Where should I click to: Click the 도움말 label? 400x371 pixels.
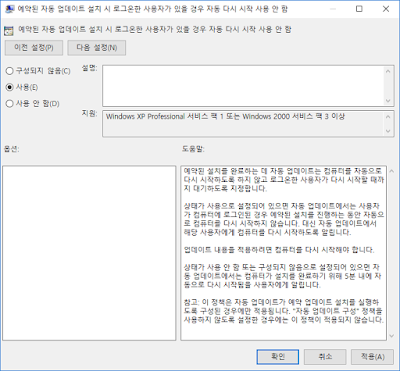tap(193, 149)
